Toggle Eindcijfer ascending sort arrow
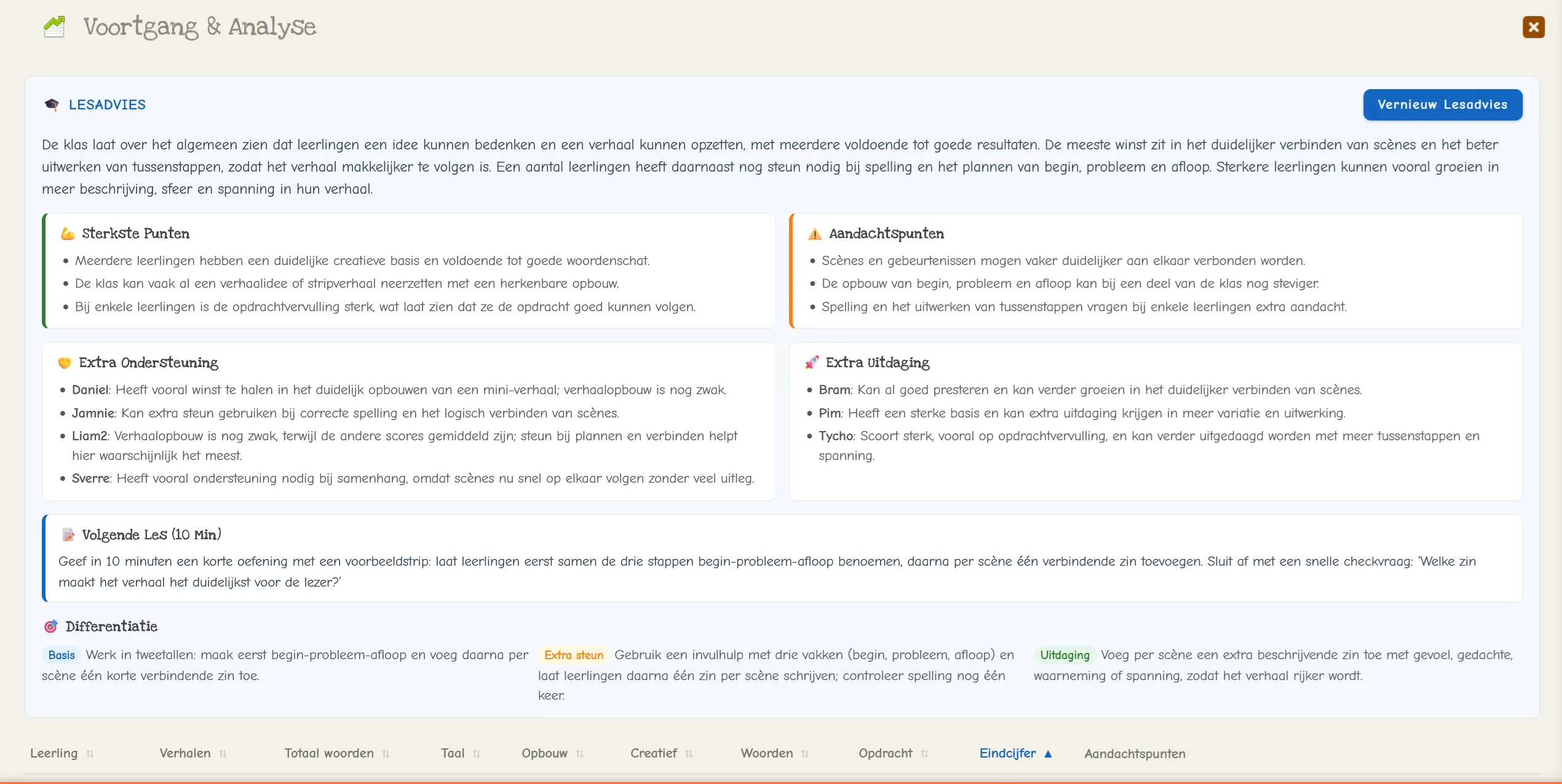Viewport: 1562px width, 784px height. click(x=1048, y=754)
